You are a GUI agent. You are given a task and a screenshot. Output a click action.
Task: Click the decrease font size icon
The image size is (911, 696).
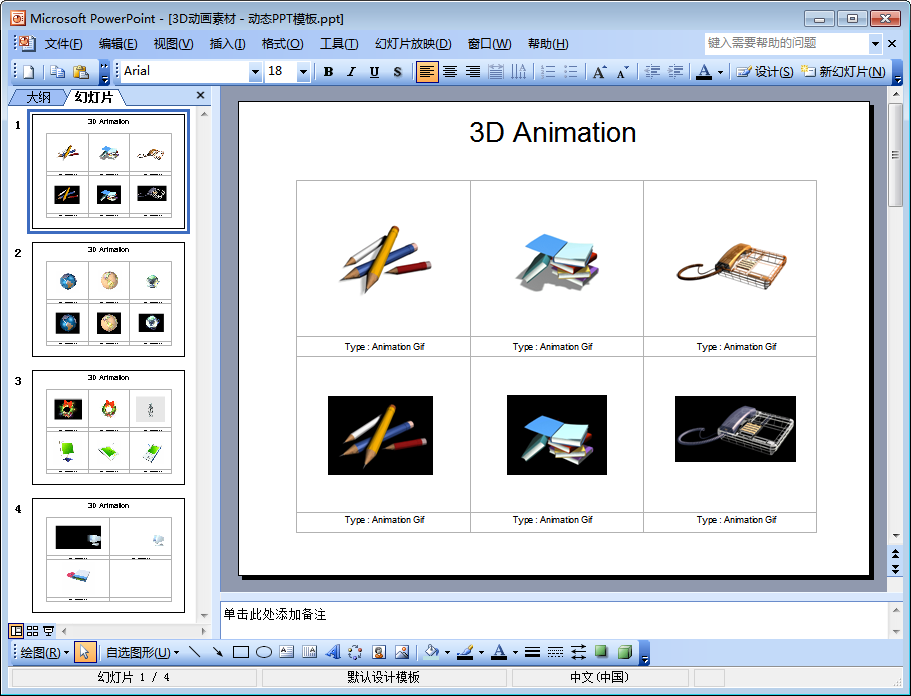[x=622, y=71]
